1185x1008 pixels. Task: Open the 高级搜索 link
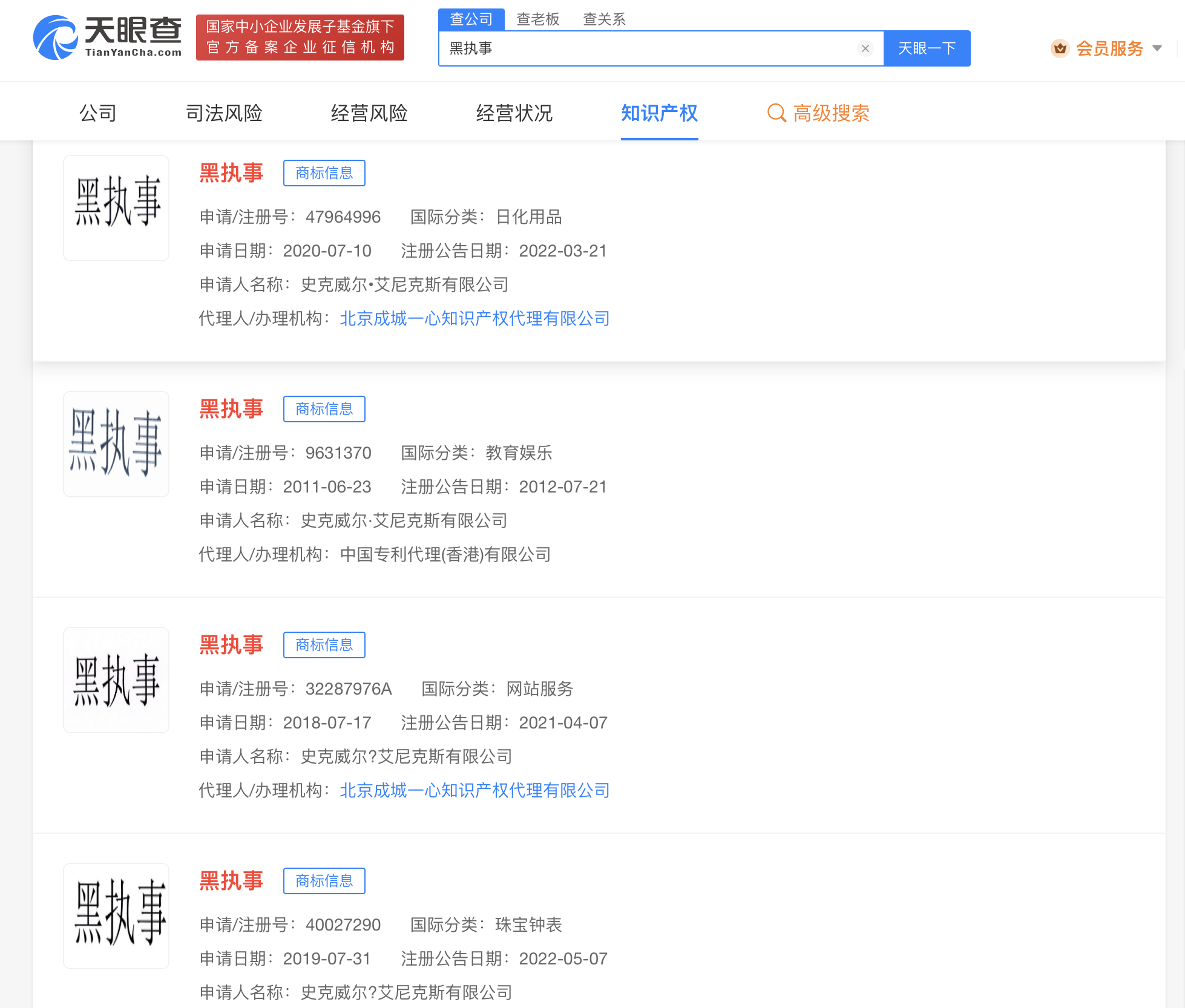click(x=832, y=113)
